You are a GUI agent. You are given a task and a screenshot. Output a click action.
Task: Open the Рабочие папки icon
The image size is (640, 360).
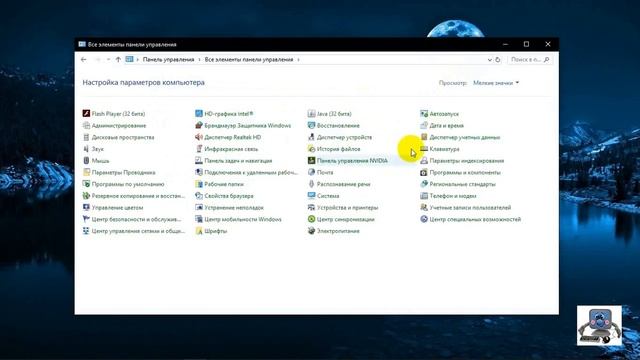click(x=199, y=184)
